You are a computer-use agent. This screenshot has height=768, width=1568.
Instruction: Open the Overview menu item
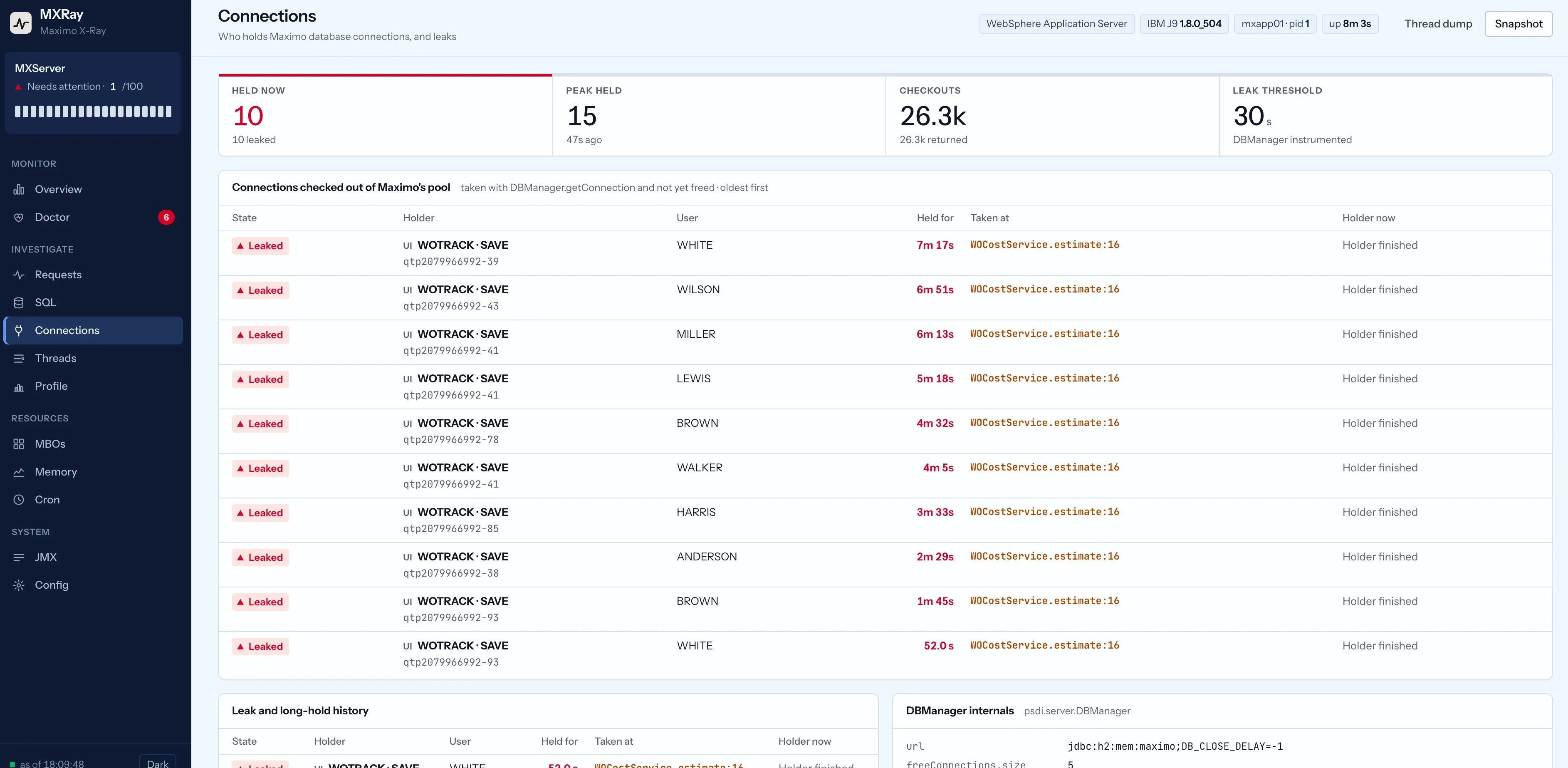click(93, 189)
